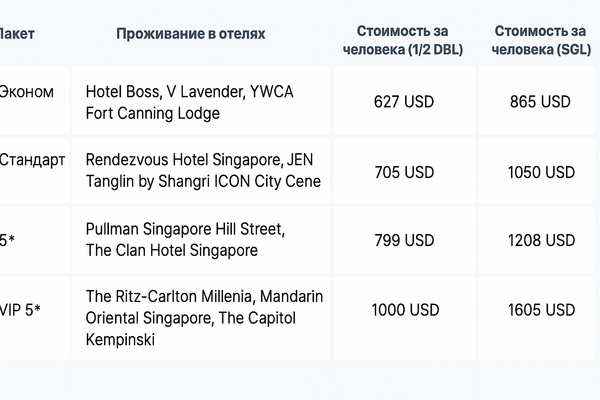Viewport: 600px width, 400px height.
Task: Select the 865 USD price cell
Action: pos(540,101)
